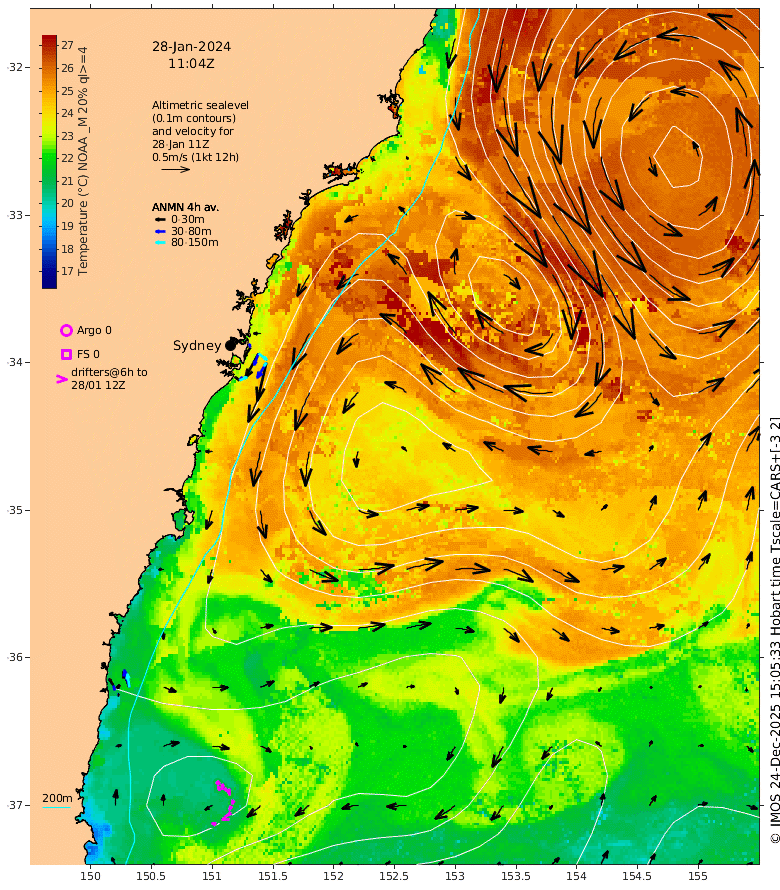Click the vertical Temperature NOAA axis title
This screenshot has height=890, width=780.
point(83,161)
